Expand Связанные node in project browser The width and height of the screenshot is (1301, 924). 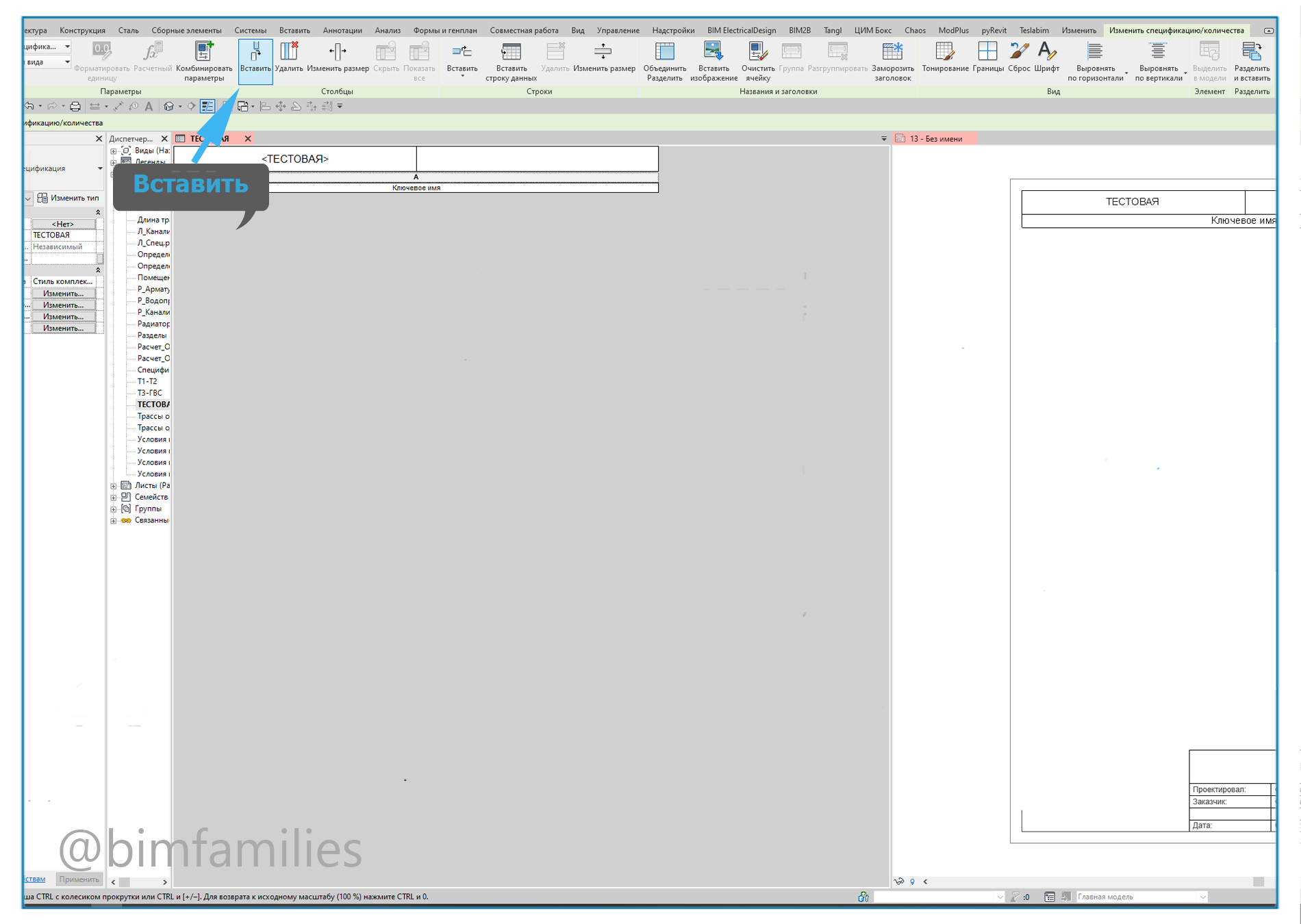[x=114, y=521]
